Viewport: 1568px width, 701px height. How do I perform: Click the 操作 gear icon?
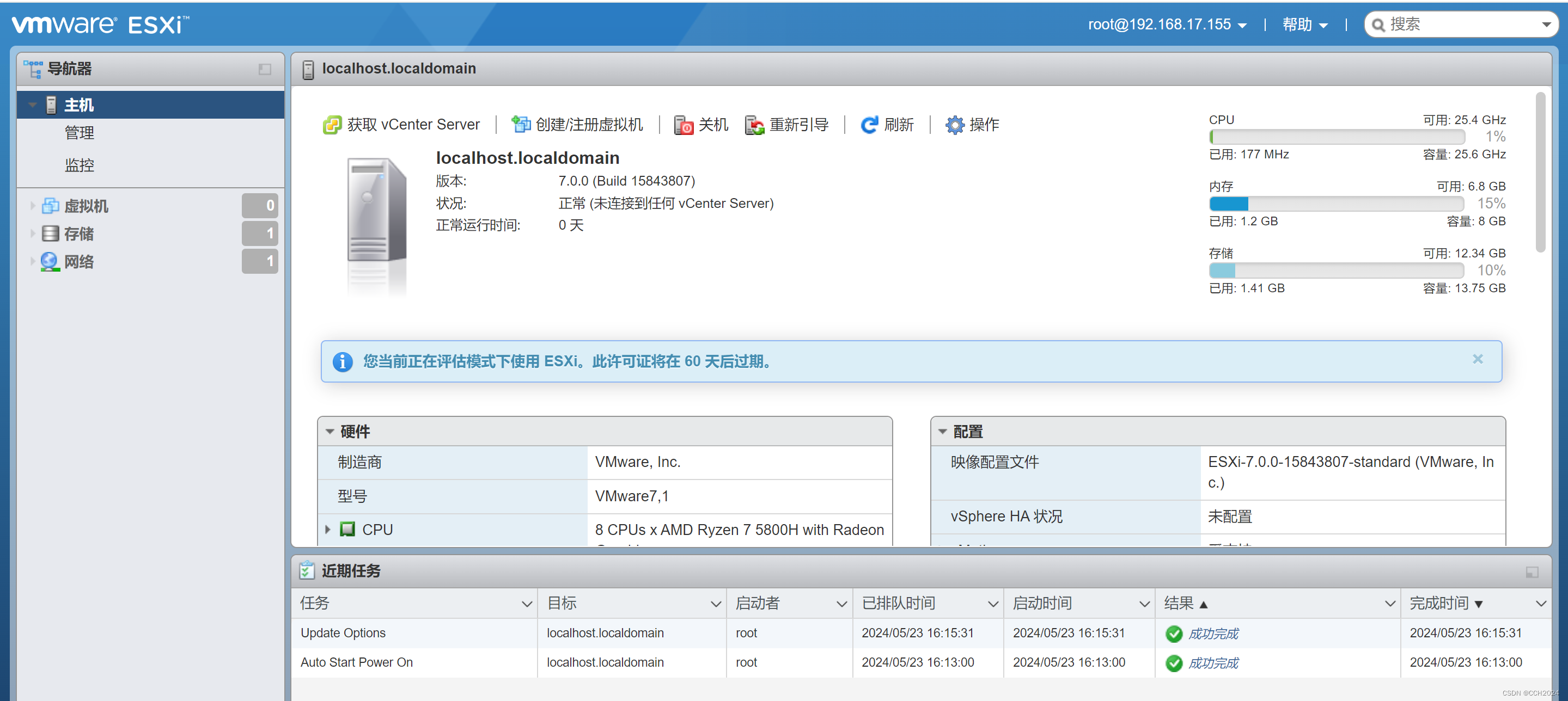[x=954, y=125]
